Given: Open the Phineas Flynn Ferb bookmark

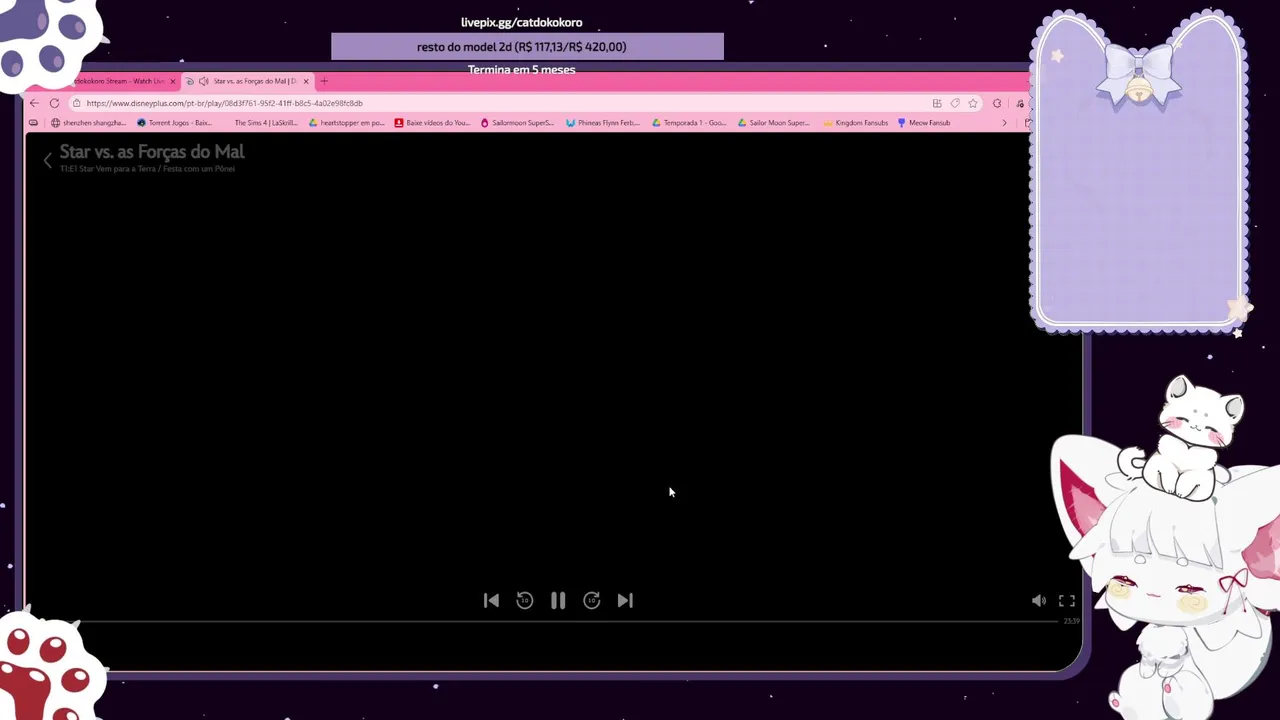Looking at the screenshot, I should tap(603, 123).
